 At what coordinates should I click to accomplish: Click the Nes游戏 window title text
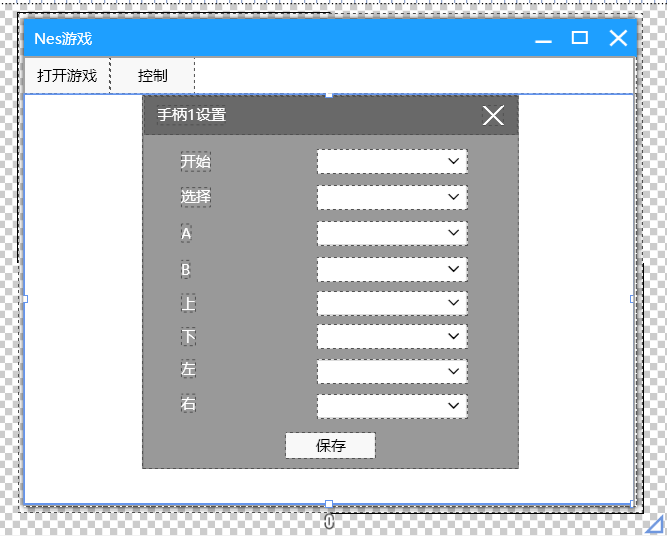coord(63,39)
